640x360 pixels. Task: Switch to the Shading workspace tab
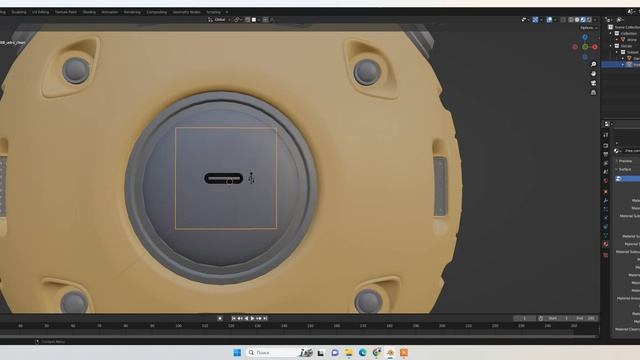(x=89, y=12)
